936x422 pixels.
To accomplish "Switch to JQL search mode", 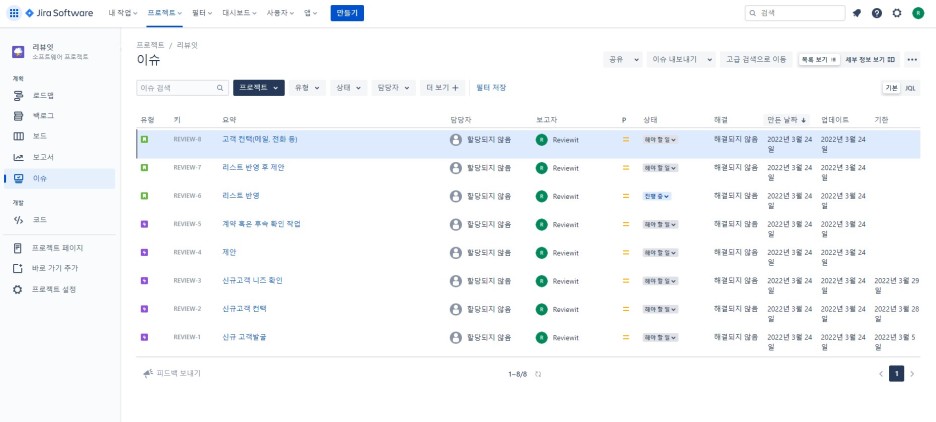I will (x=910, y=88).
